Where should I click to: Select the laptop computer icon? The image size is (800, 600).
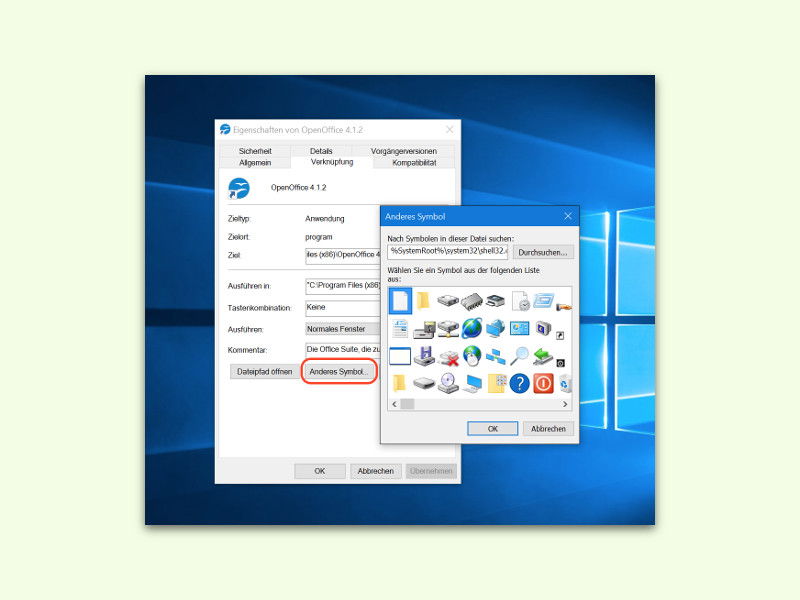tap(472, 384)
